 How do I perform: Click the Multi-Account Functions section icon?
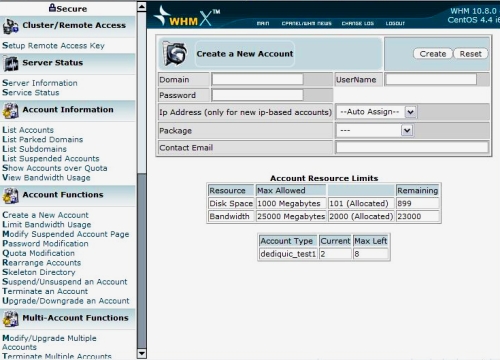tap(10, 319)
